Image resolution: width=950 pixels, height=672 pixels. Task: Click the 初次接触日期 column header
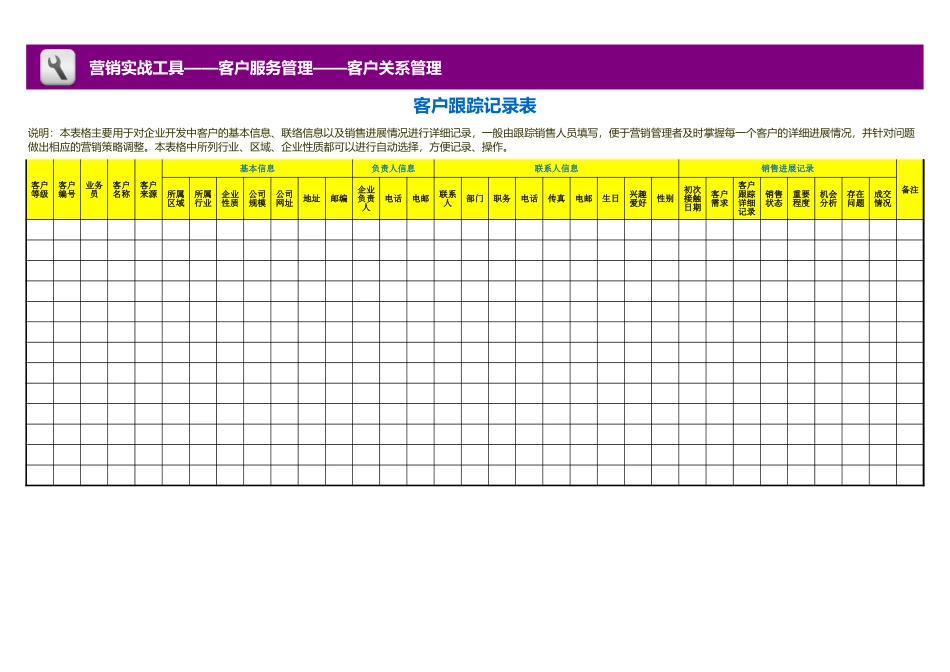(x=692, y=198)
